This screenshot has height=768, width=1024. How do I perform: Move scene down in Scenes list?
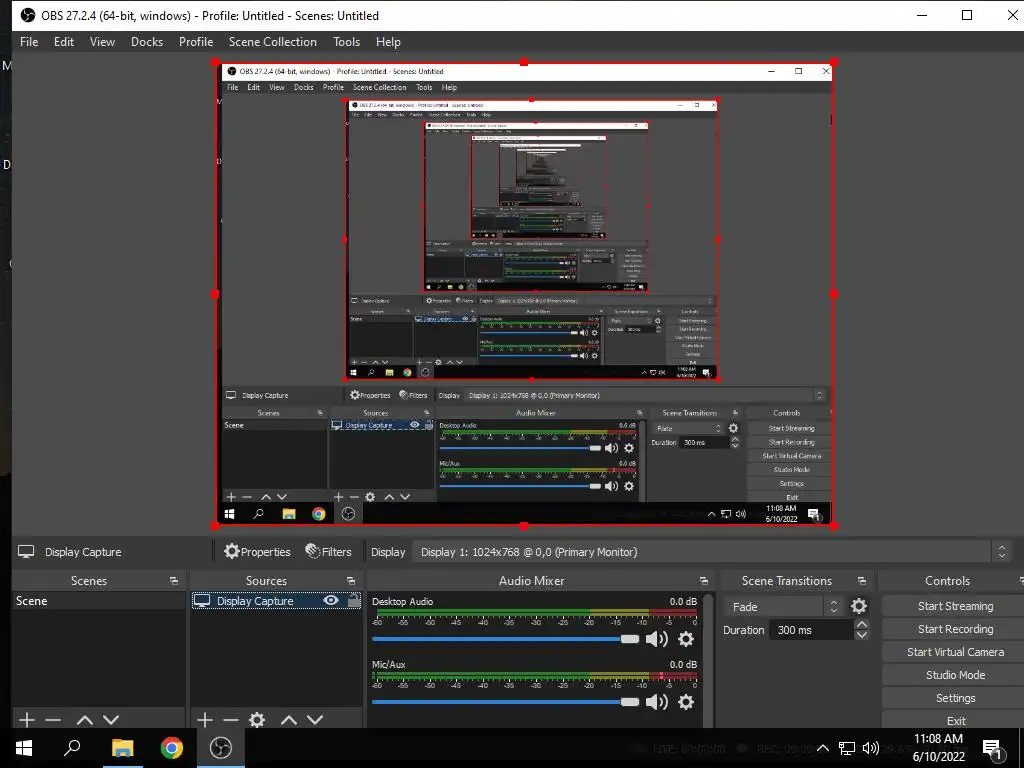click(x=111, y=720)
